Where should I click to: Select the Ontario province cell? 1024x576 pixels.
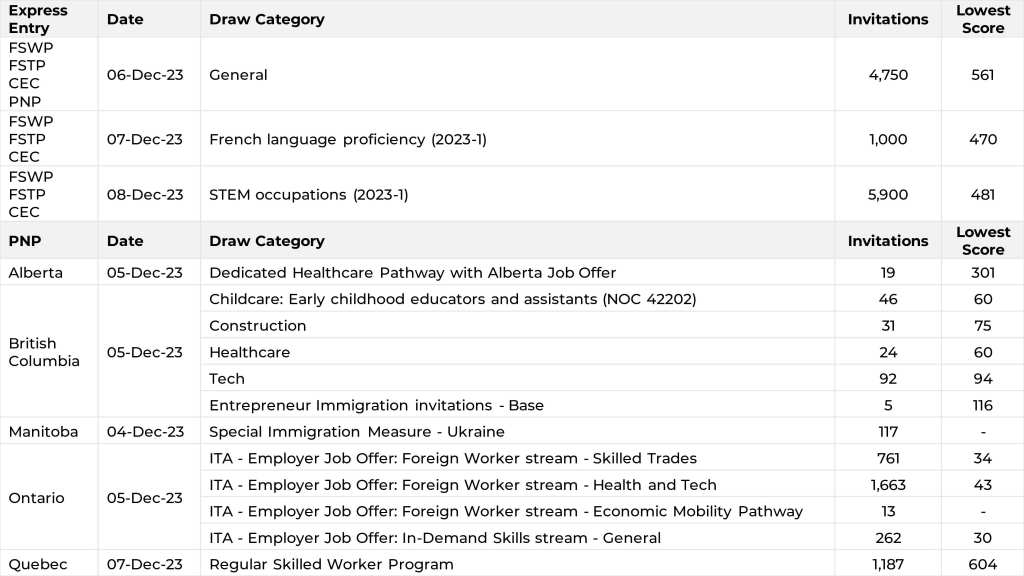[36, 498]
